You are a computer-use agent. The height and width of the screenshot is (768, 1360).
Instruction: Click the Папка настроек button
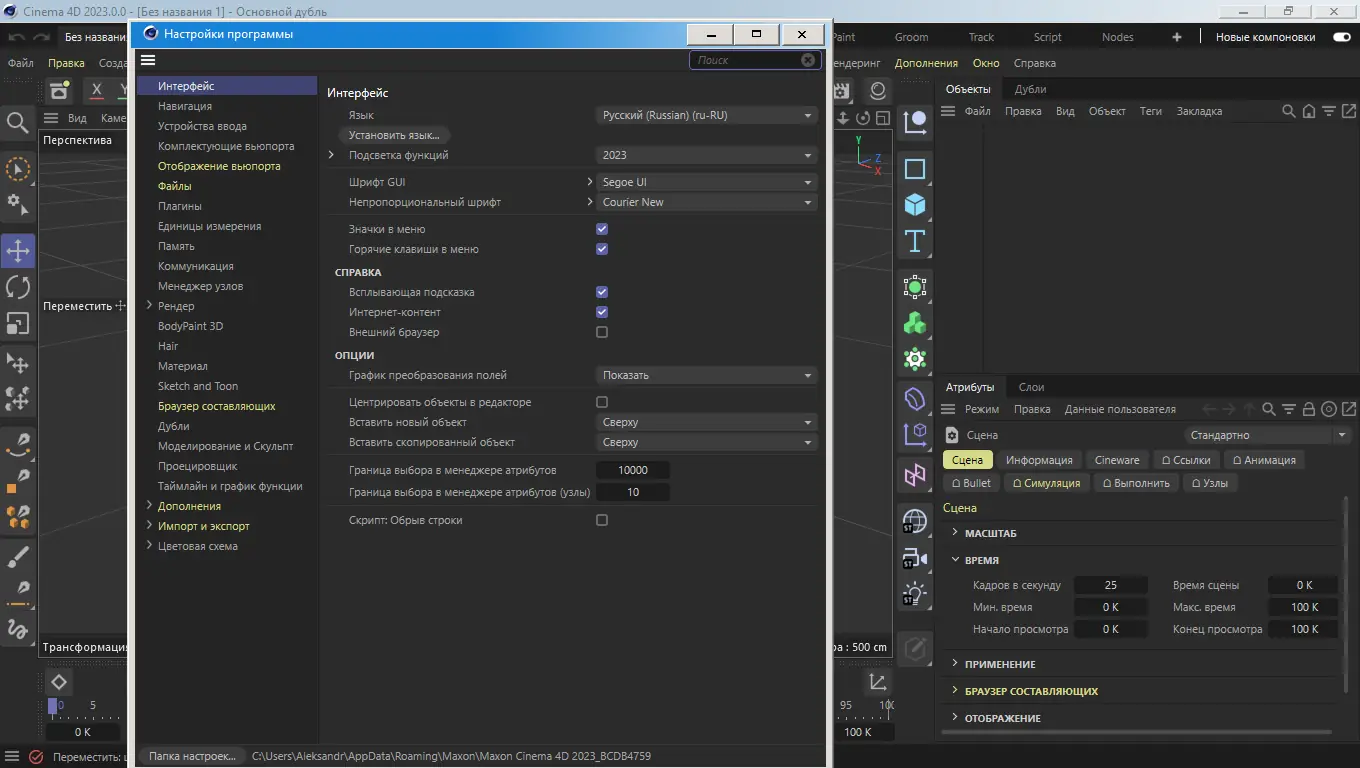192,756
